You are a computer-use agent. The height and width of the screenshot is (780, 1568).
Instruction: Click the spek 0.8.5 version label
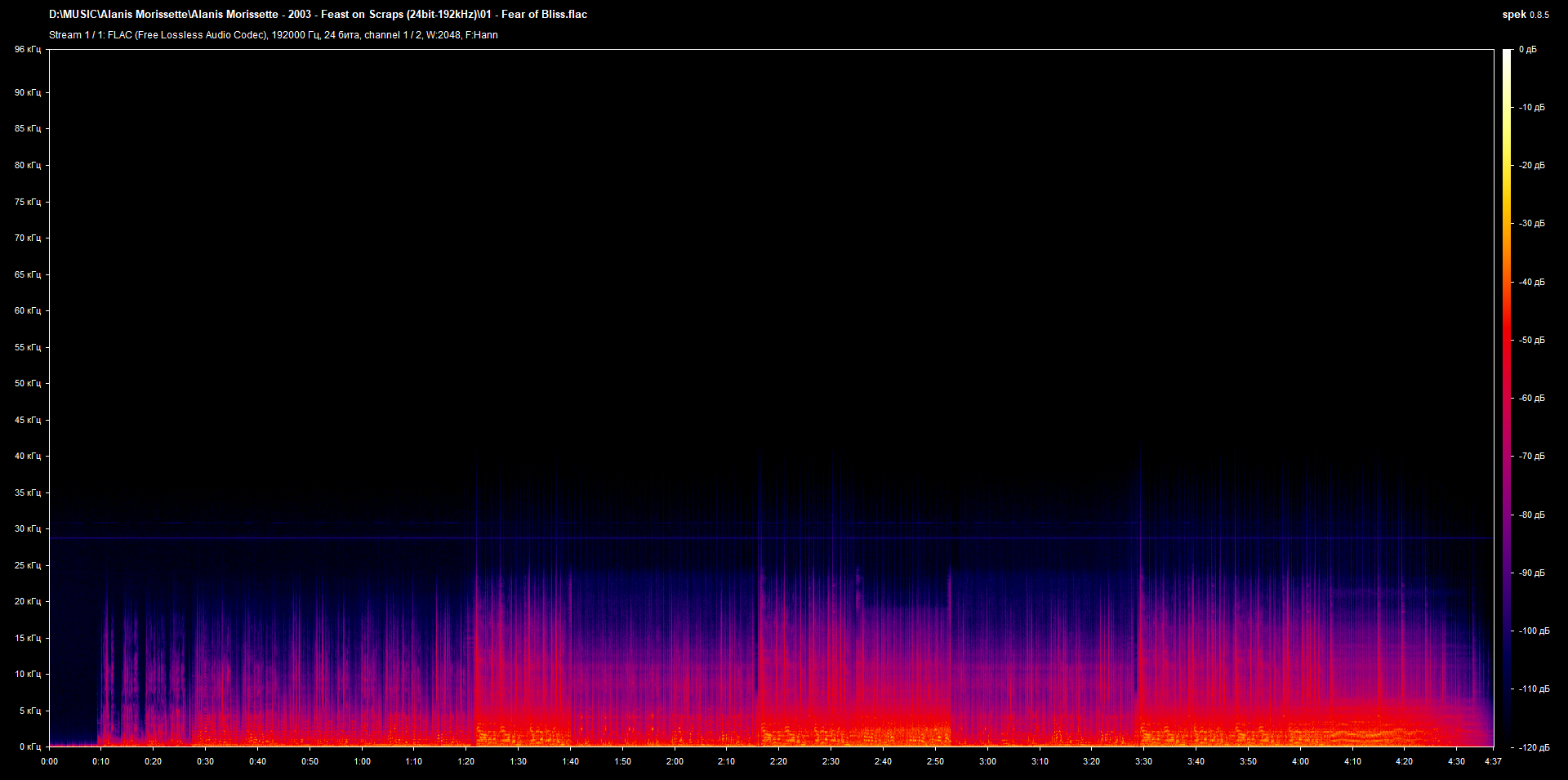(x=1525, y=14)
